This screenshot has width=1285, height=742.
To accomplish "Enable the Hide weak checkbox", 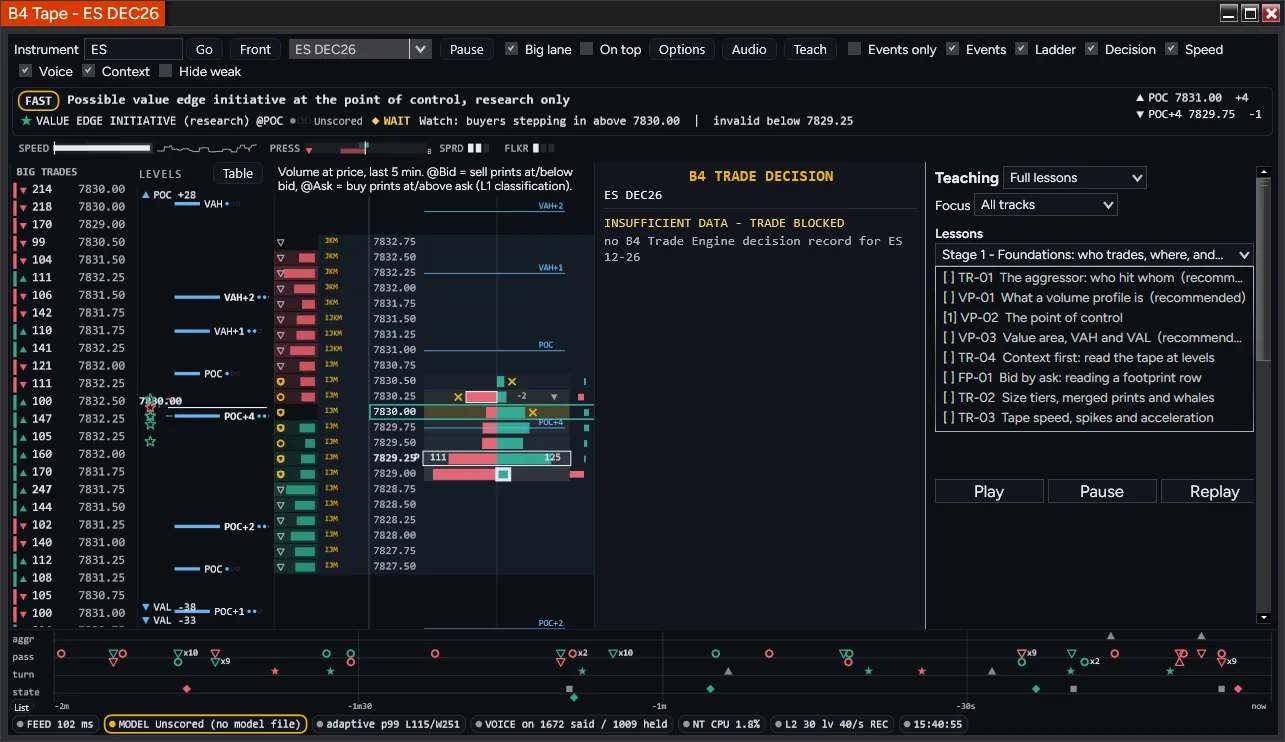I will coord(166,71).
